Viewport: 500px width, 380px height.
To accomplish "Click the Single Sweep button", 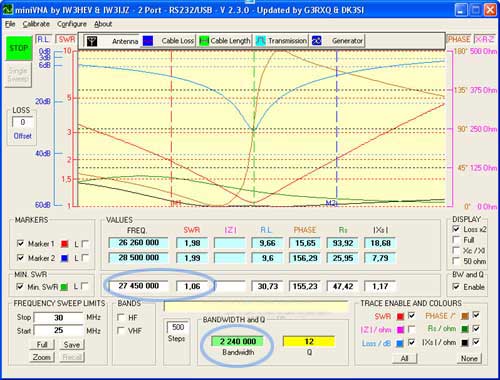I will pos(18,75).
